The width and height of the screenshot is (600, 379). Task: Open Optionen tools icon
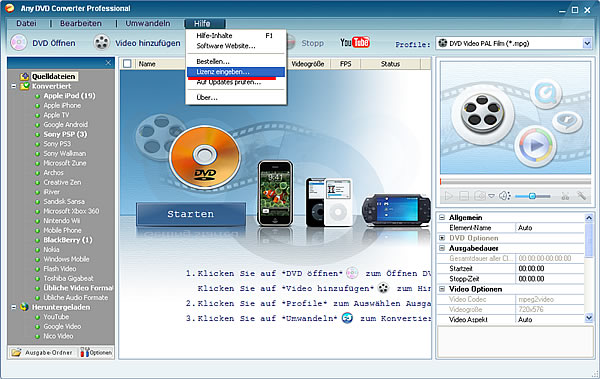[x=84, y=352]
